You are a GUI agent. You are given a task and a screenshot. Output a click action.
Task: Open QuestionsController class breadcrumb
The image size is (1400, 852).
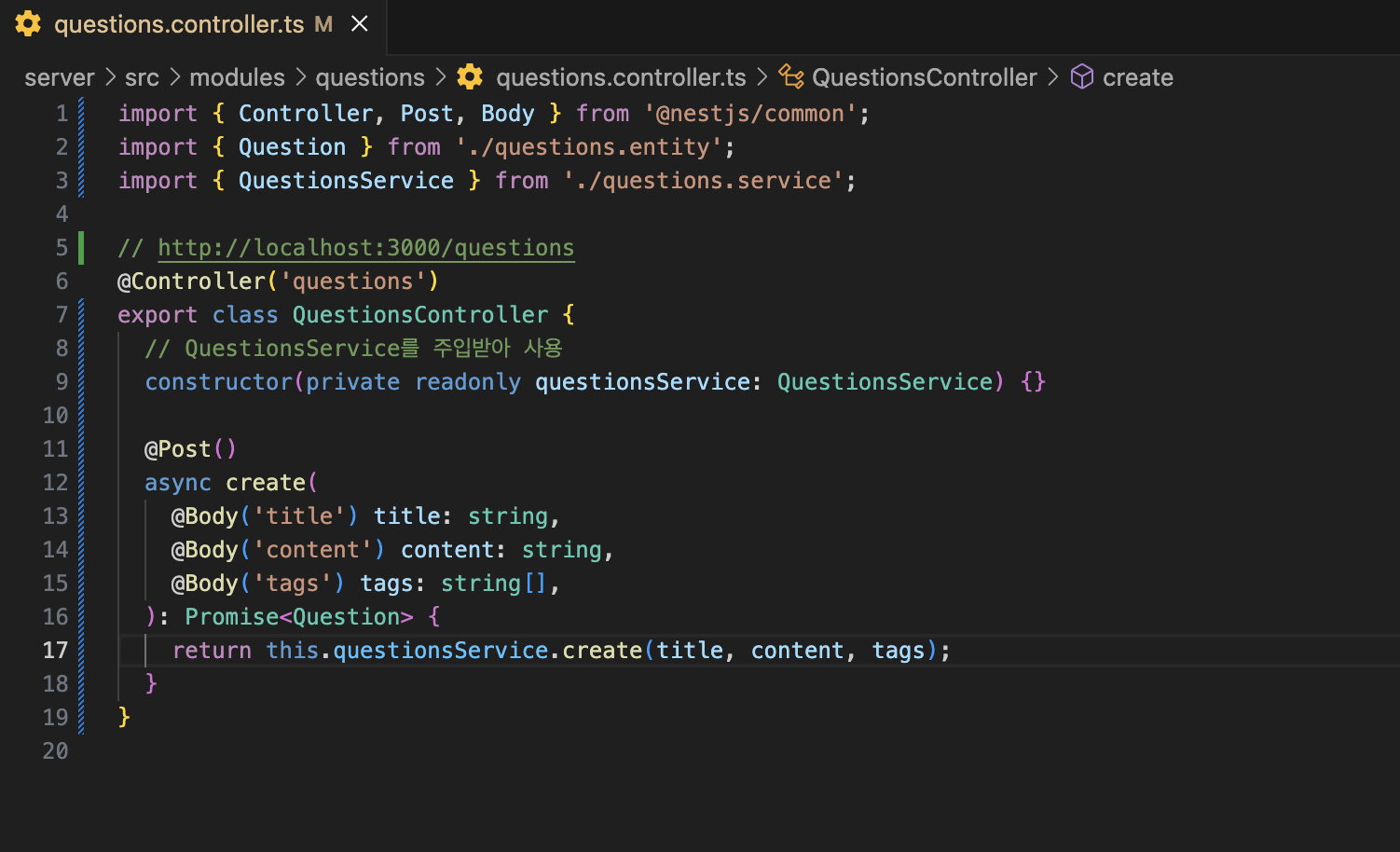click(x=924, y=77)
